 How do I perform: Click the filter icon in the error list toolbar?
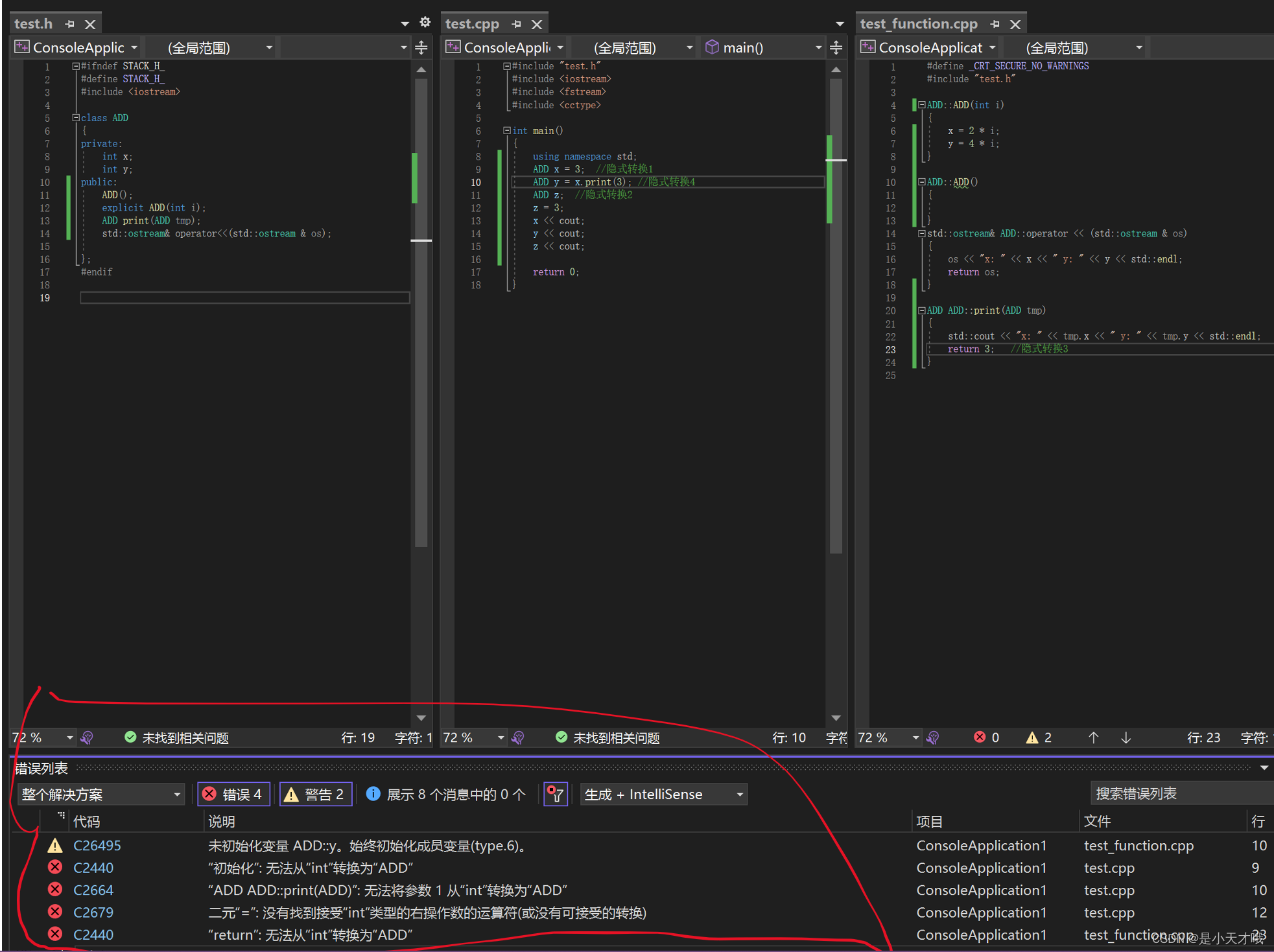(x=556, y=794)
